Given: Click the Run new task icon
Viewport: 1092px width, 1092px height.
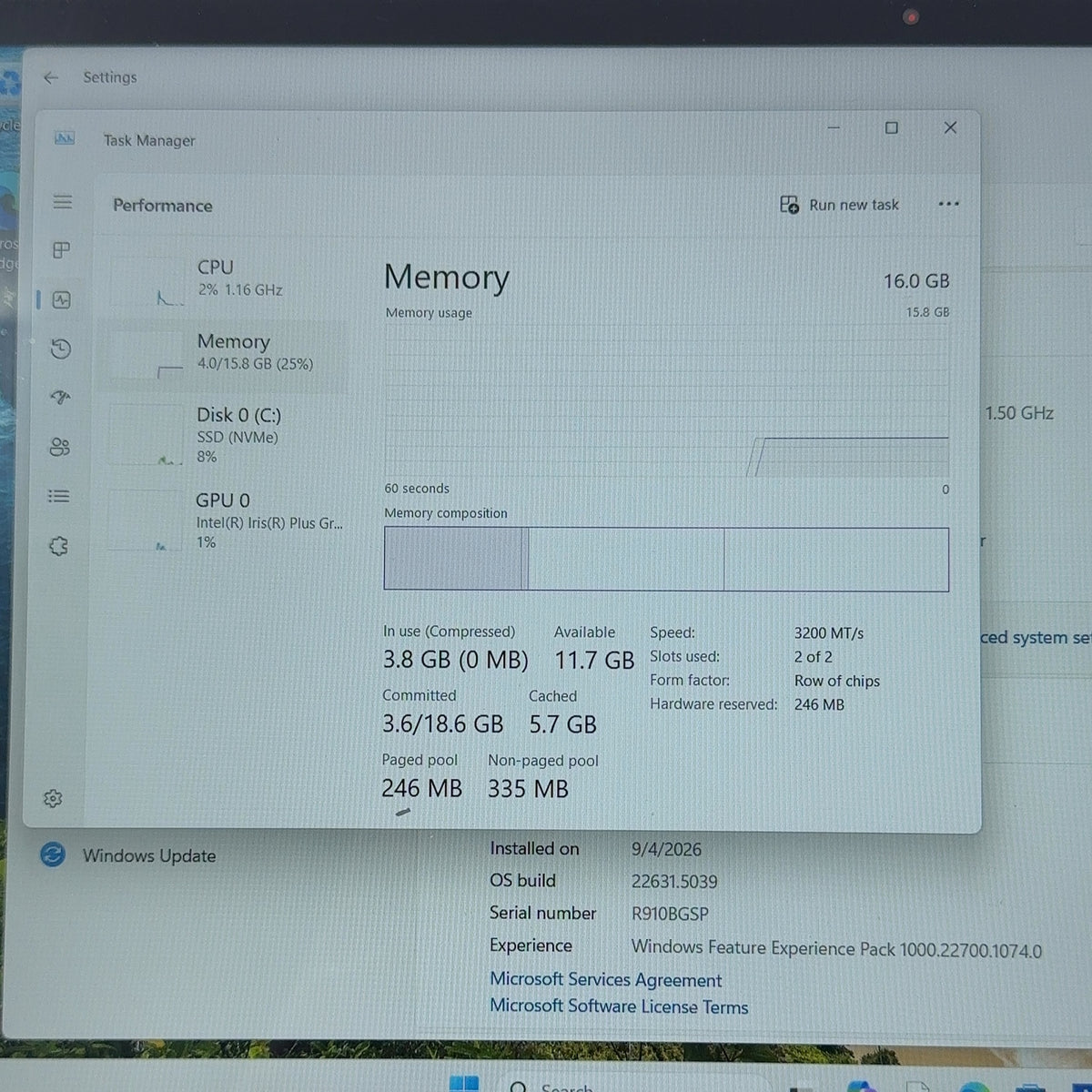Looking at the screenshot, I should [789, 205].
